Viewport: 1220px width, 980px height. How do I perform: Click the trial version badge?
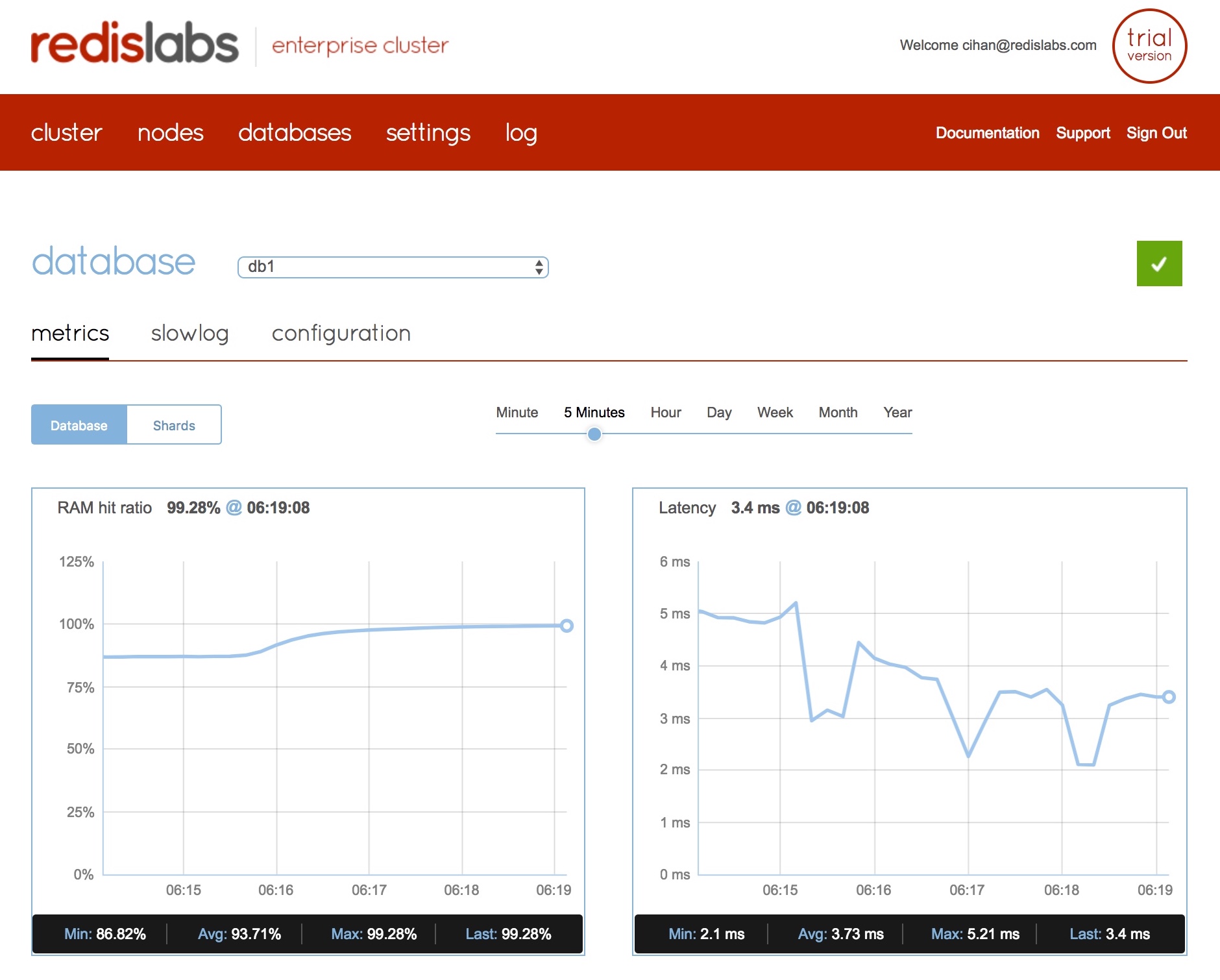pos(1149,46)
